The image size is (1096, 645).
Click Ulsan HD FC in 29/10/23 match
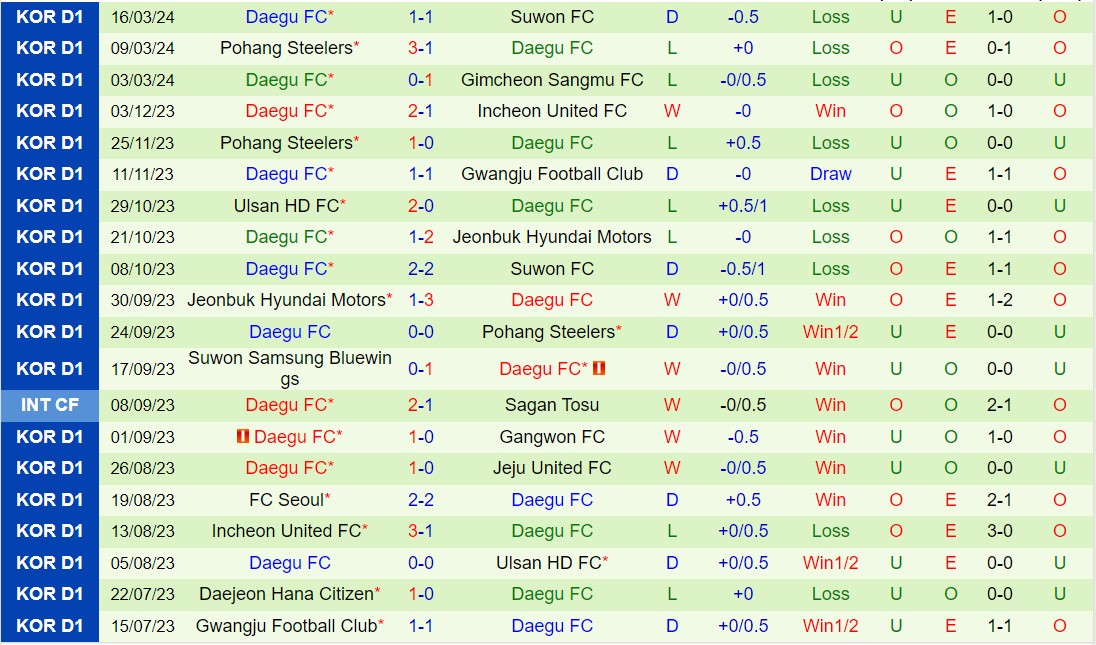tap(287, 206)
